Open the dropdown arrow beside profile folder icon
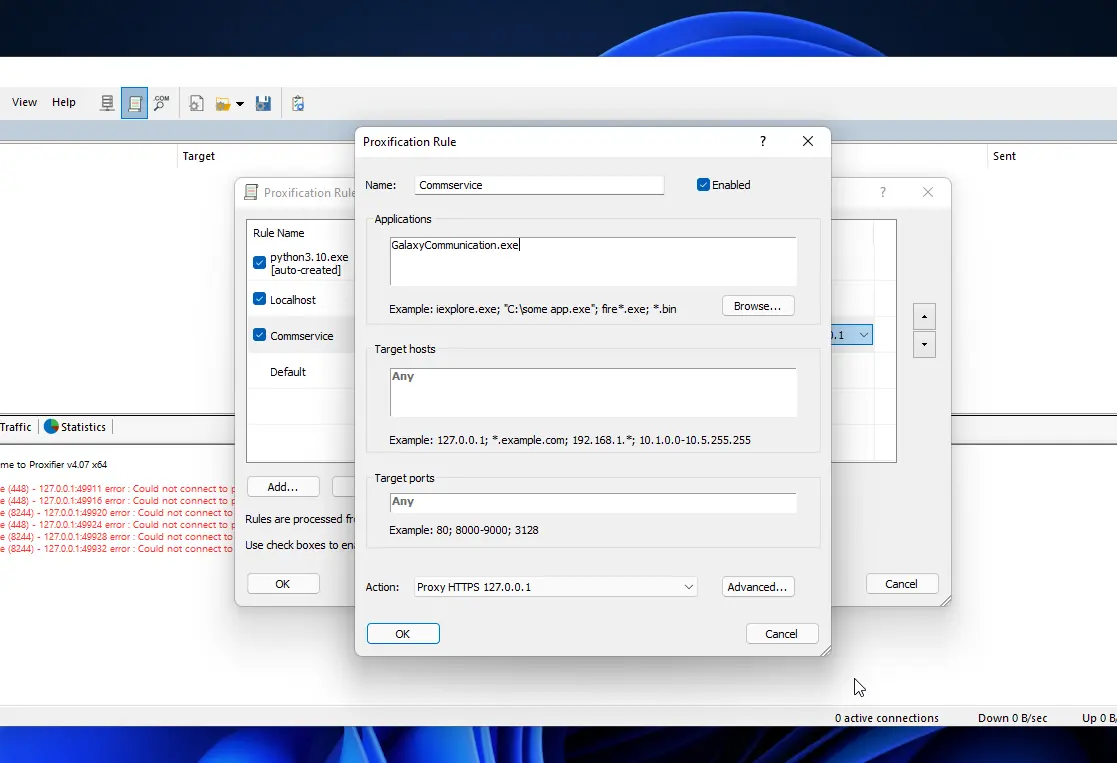This screenshot has width=1117, height=763. [x=240, y=104]
